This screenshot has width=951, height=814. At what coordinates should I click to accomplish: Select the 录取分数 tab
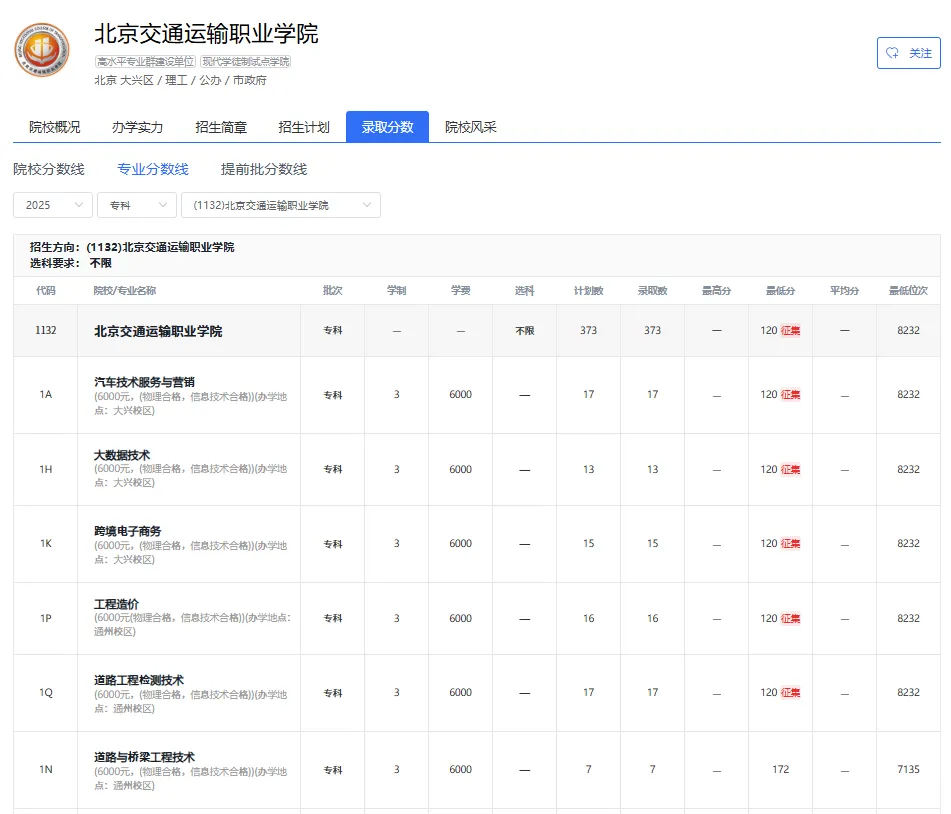tap(388, 127)
